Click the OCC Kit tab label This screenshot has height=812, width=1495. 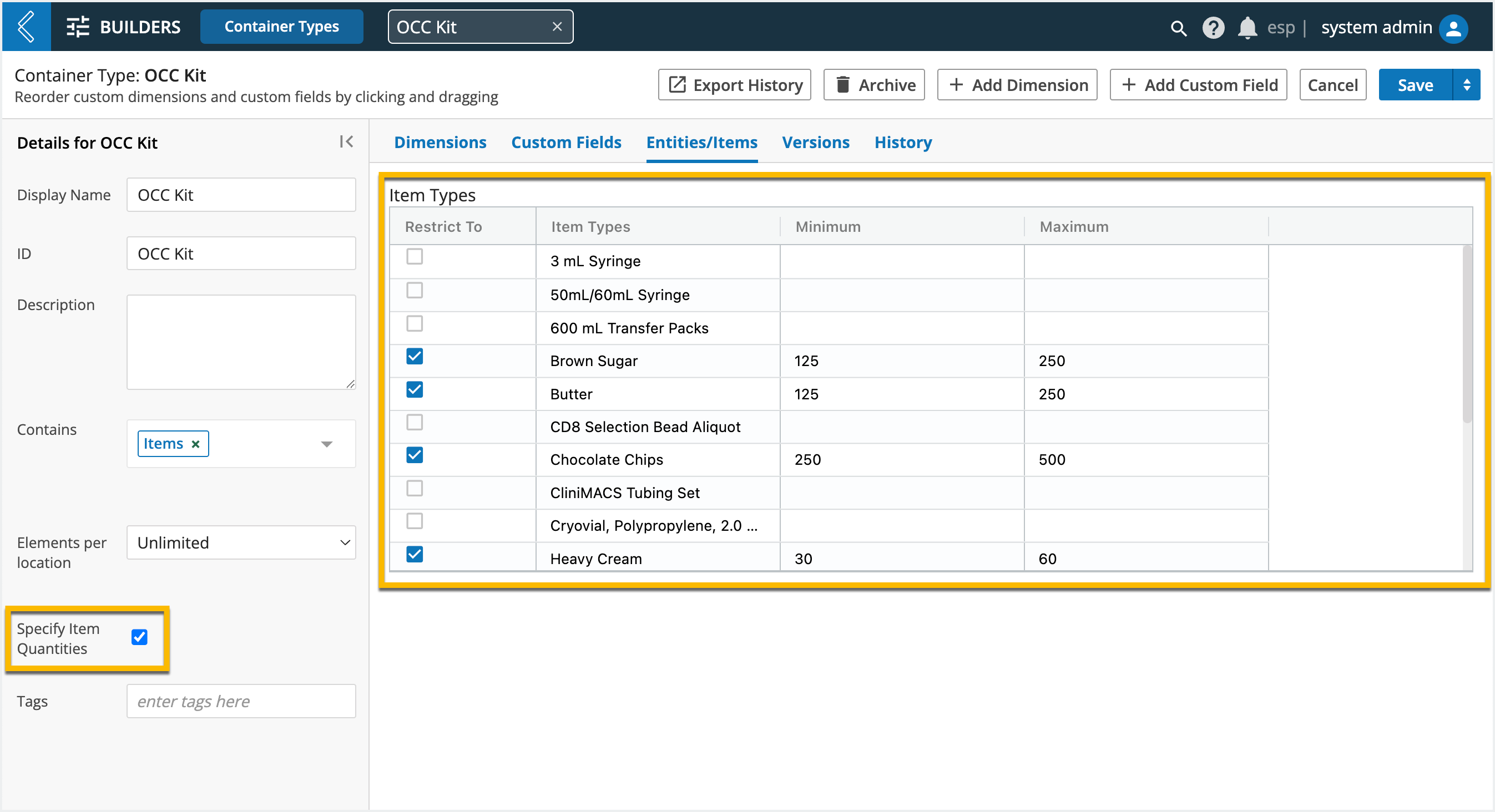tap(427, 27)
